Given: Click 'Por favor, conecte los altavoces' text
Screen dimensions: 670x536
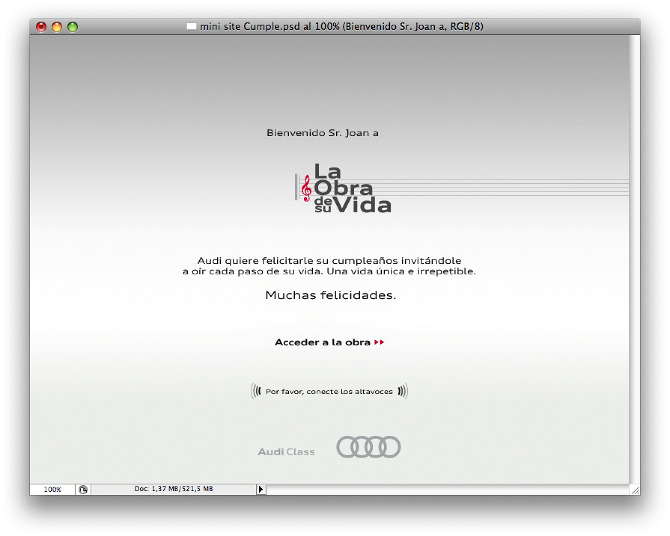Looking at the screenshot, I should pyautogui.click(x=329, y=391).
